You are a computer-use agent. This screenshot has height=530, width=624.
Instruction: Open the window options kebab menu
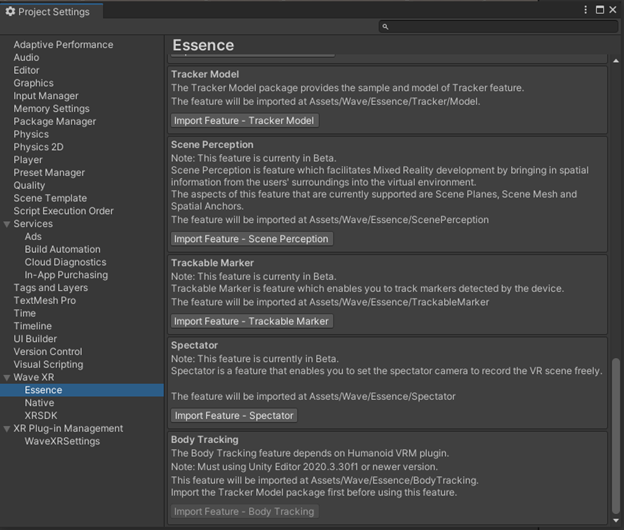586,10
